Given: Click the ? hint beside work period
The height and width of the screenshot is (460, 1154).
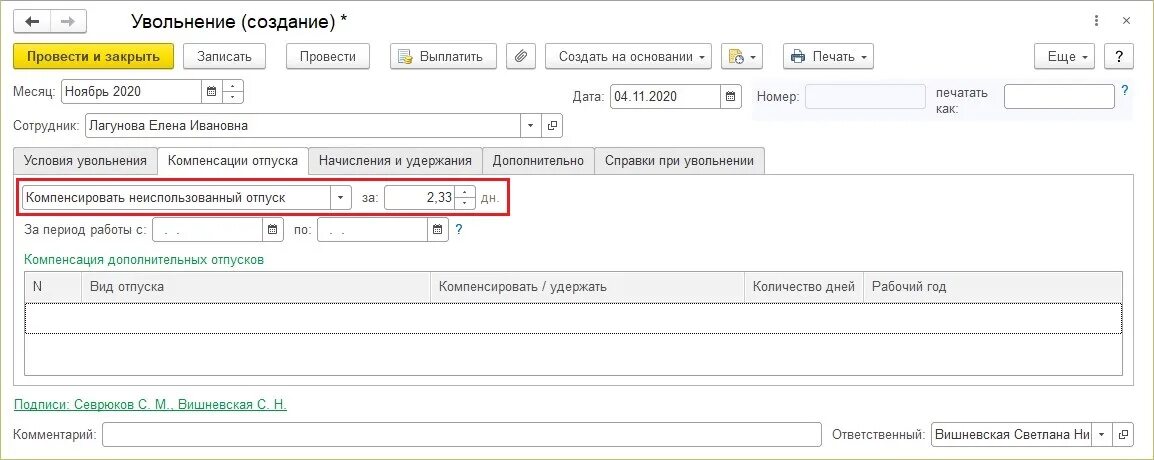Looking at the screenshot, I should [459, 230].
